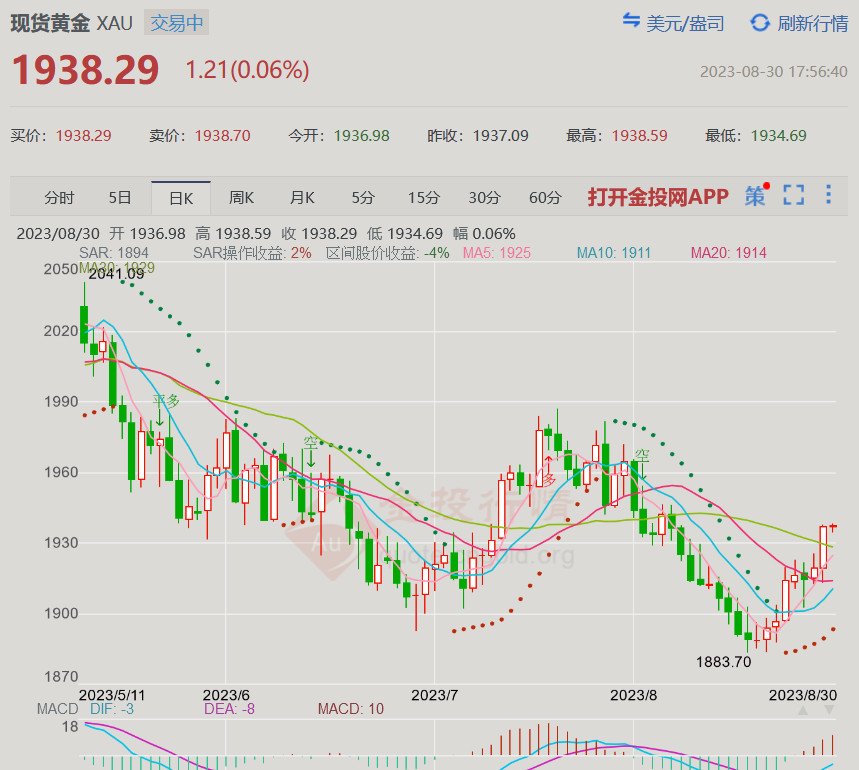Select the 30分 interval tab
Screen dimensions: 859x770
[484, 198]
